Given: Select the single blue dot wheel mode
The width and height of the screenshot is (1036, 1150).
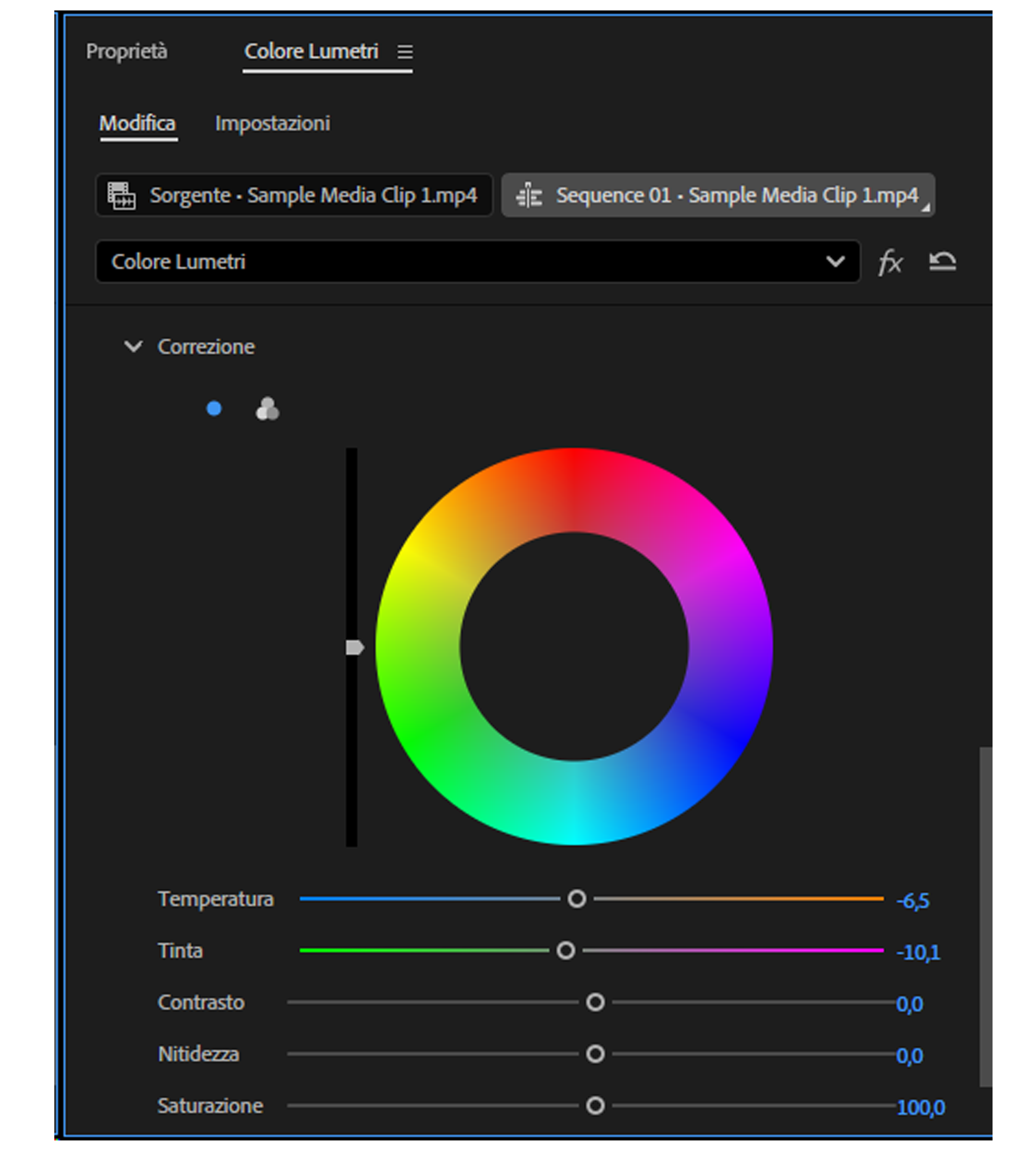Looking at the screenshot, I should 214,408.
